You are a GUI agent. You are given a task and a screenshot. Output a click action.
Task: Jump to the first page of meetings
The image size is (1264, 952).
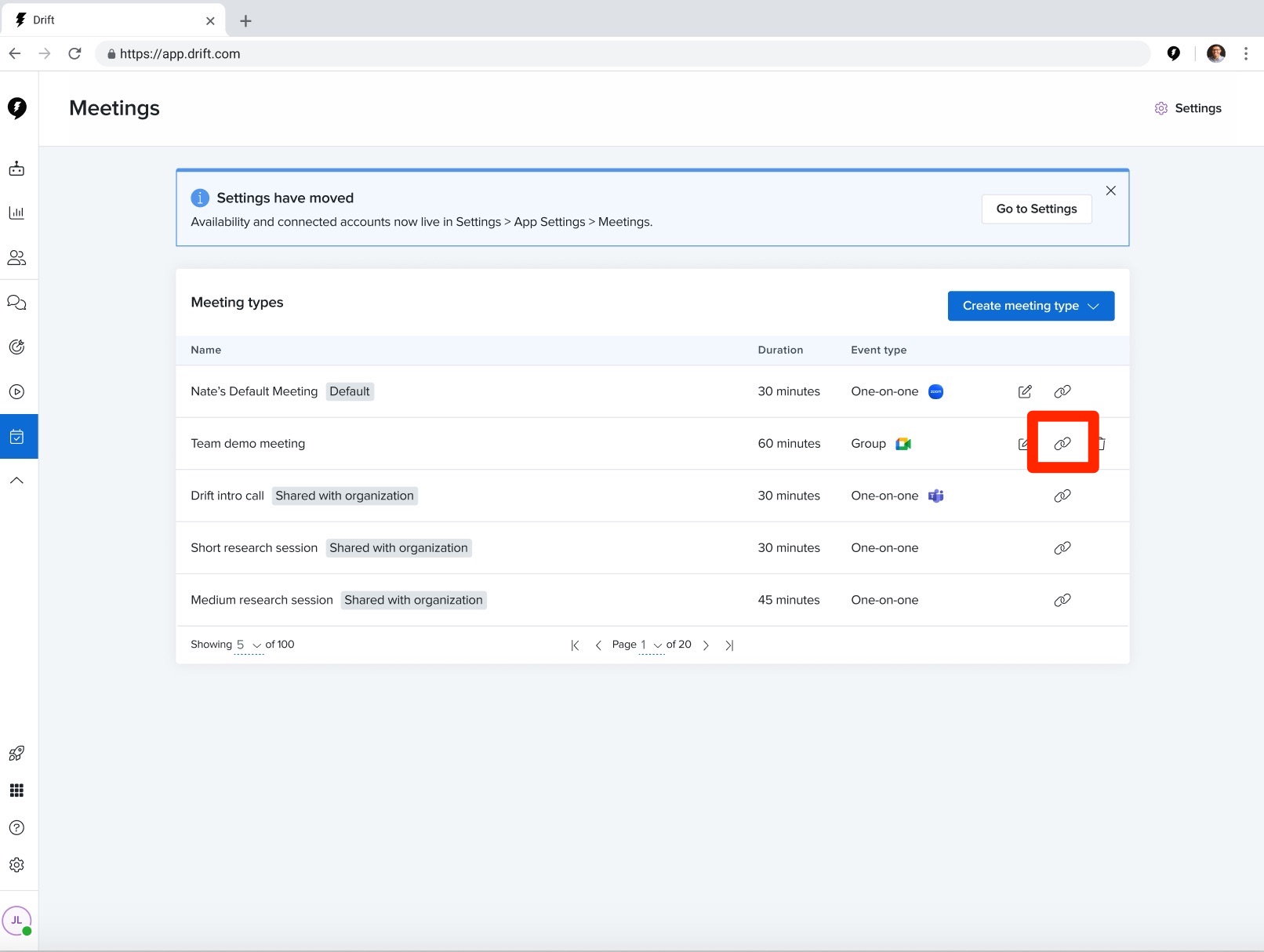coord(575,645)
